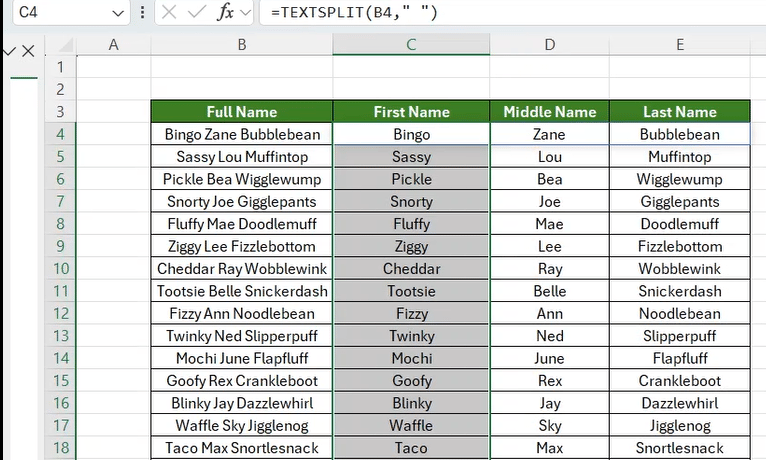Select row 2 header
The height and width of the screenshot is (460, 766).
60,89
